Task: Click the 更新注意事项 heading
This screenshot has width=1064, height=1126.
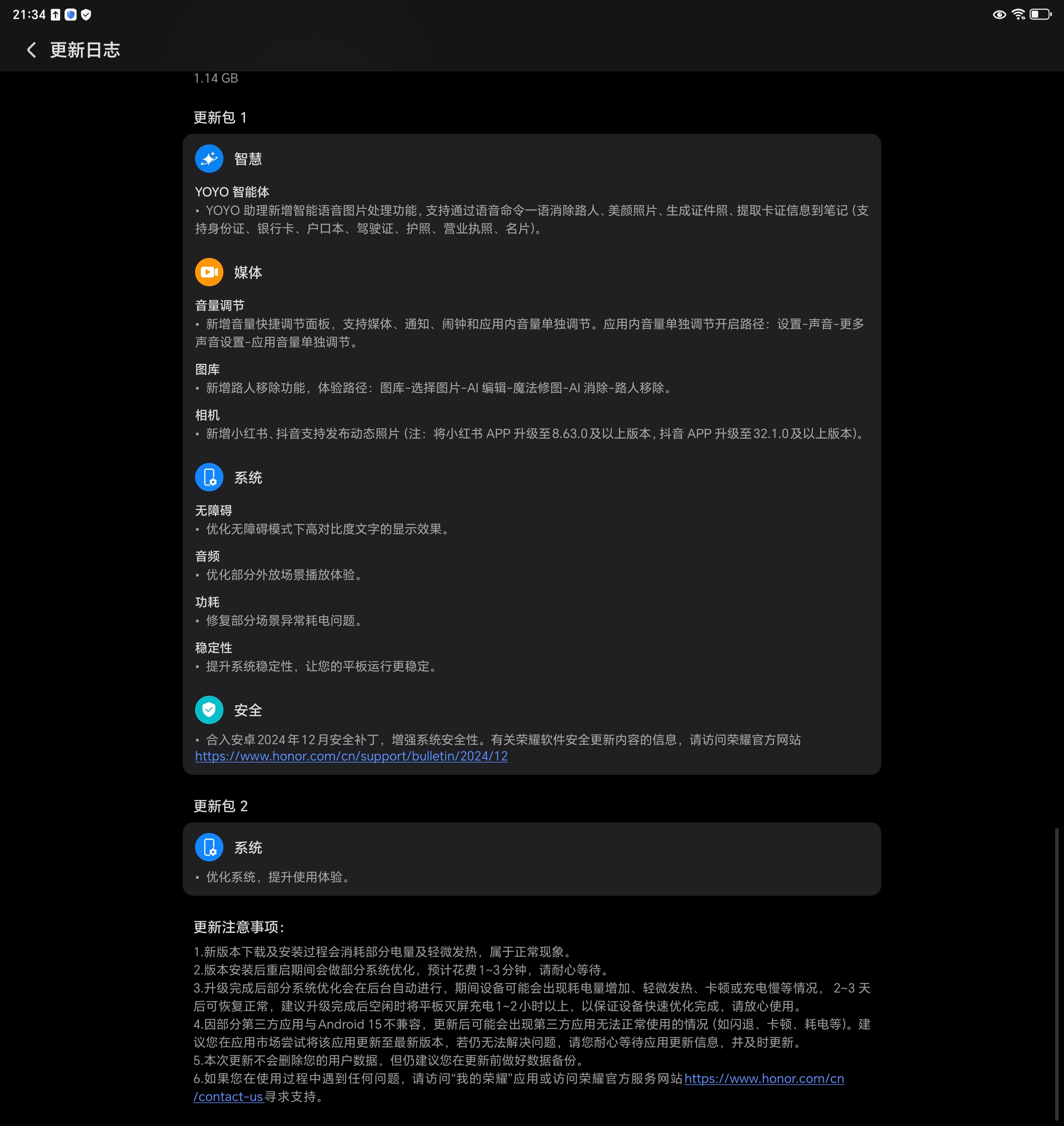Action: (239, 927)
